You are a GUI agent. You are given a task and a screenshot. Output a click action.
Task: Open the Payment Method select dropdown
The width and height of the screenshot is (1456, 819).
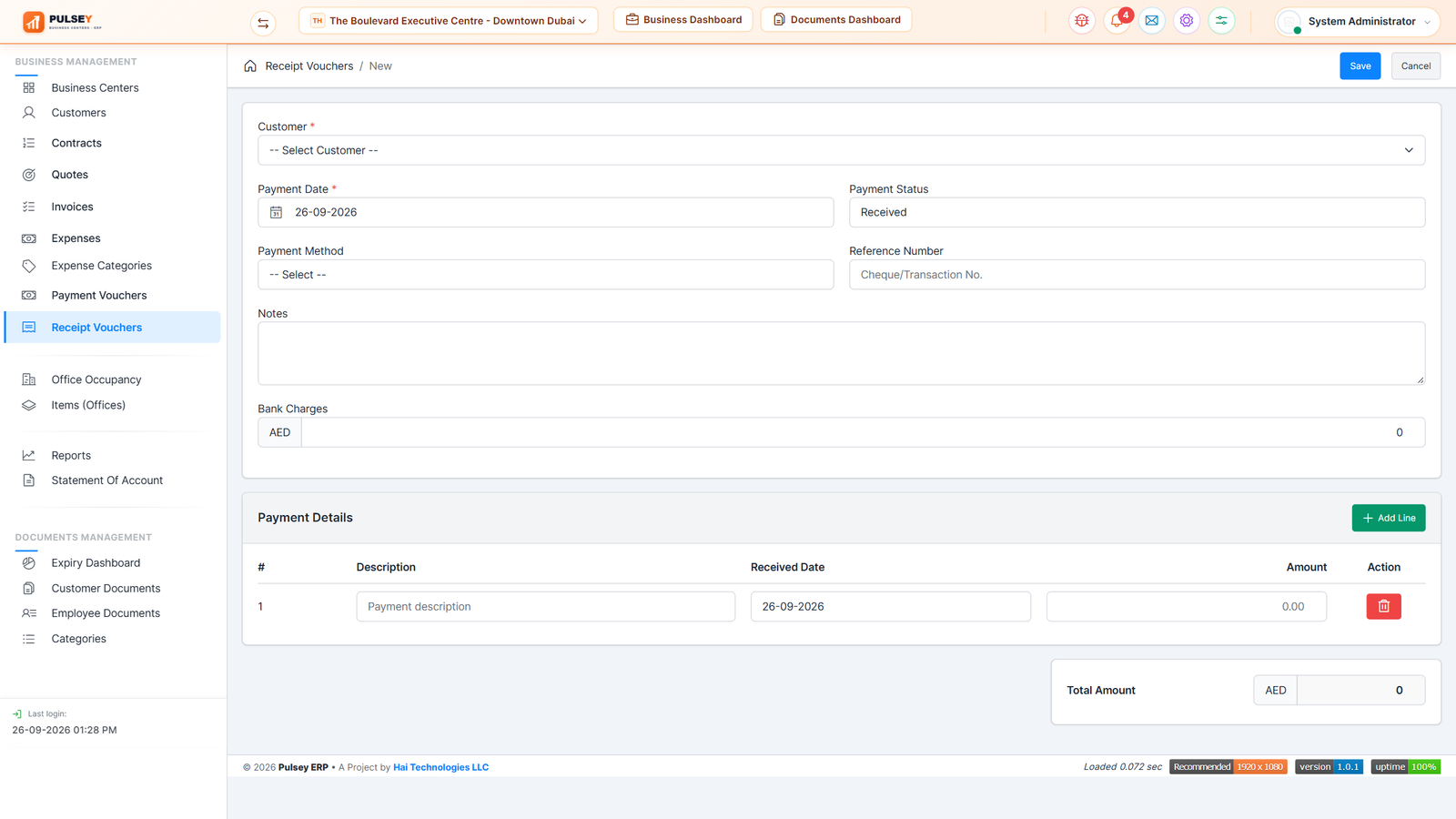click(545, 275)
